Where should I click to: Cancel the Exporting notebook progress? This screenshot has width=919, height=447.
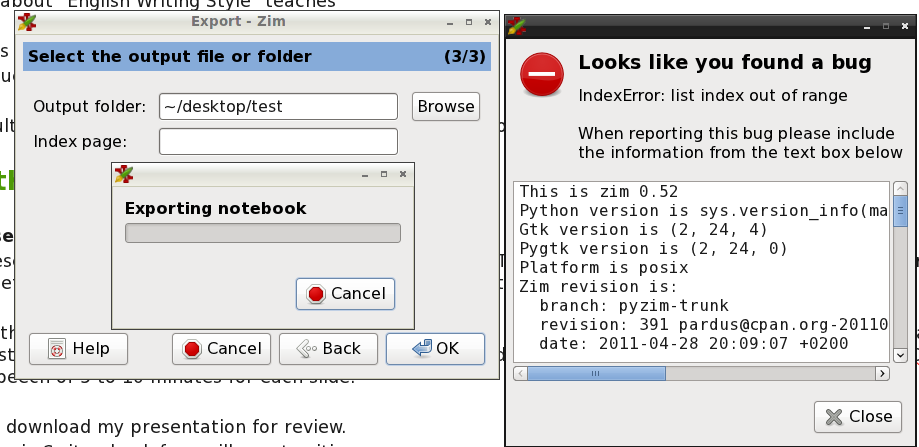pyautogui.click(x=346, y=293)
